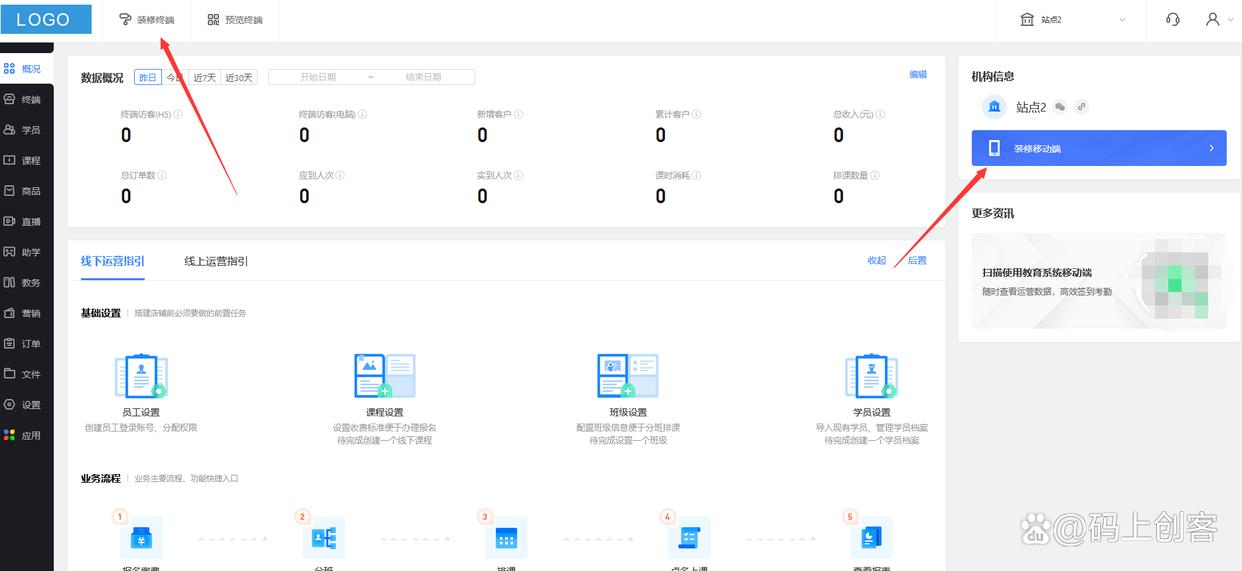Collapse the guide panel with 收起
This screenshot has height=571, width=1242.
click(877, 260)
